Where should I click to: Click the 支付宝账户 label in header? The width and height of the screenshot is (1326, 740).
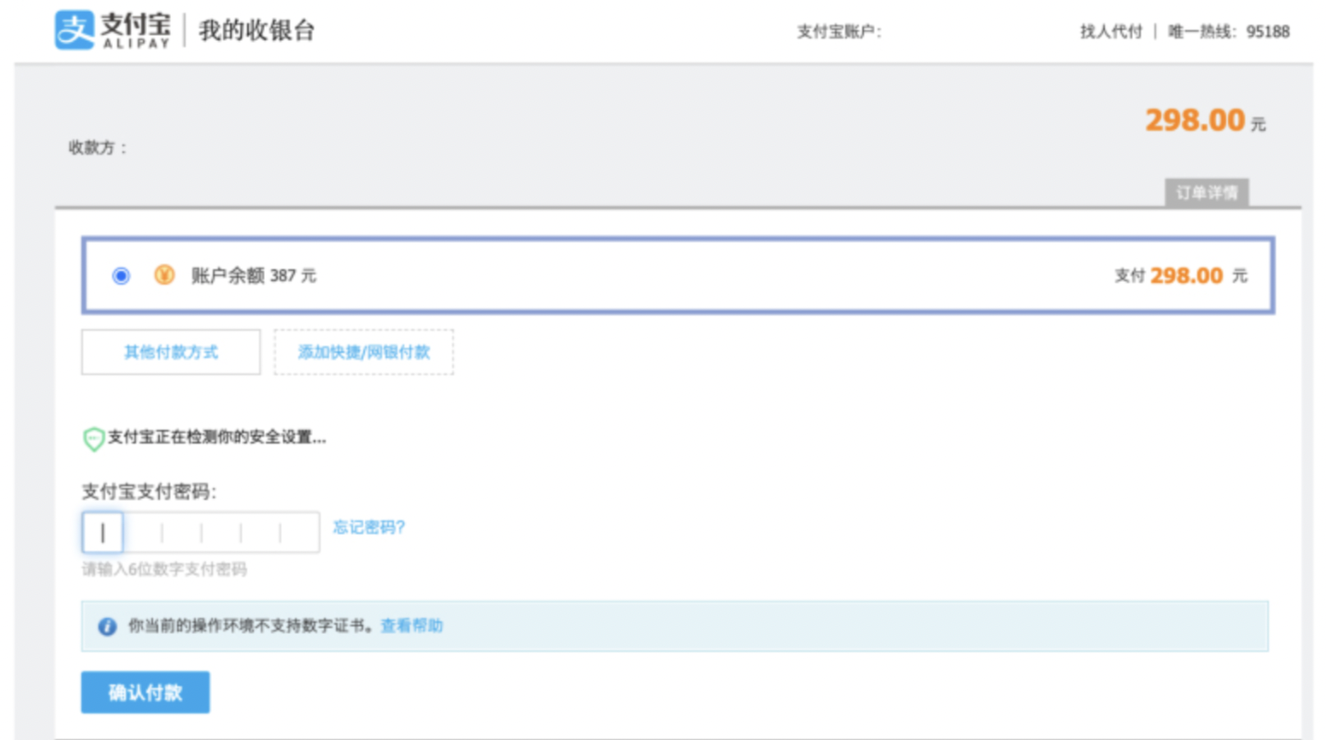tap(839, 31)
